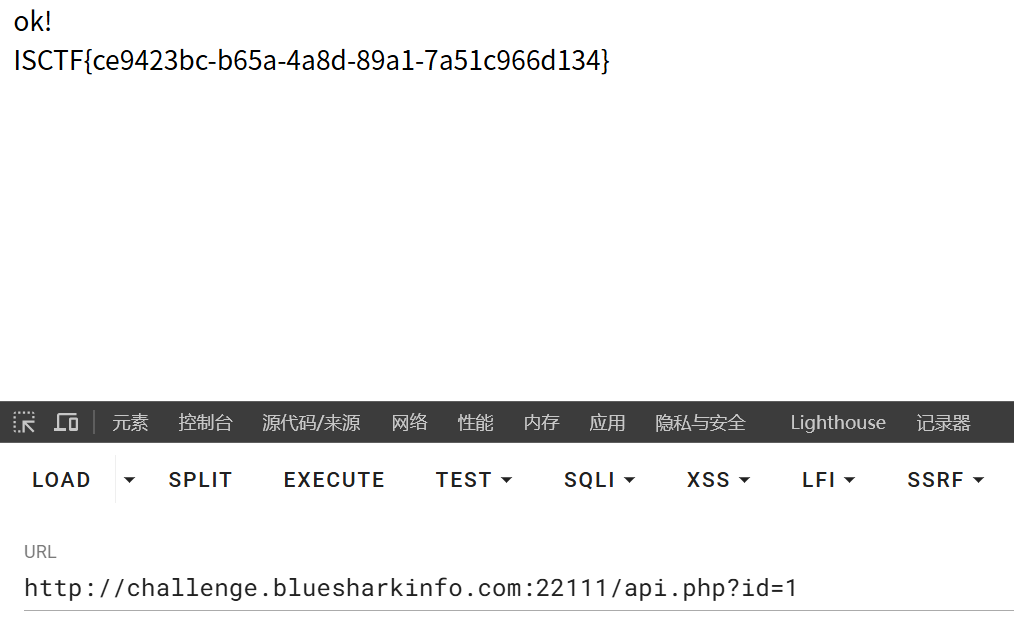This screenshot has width=1014, height=617.
Task: Switch to the 控制台 (Console) tab
Action: click(205, 423)
